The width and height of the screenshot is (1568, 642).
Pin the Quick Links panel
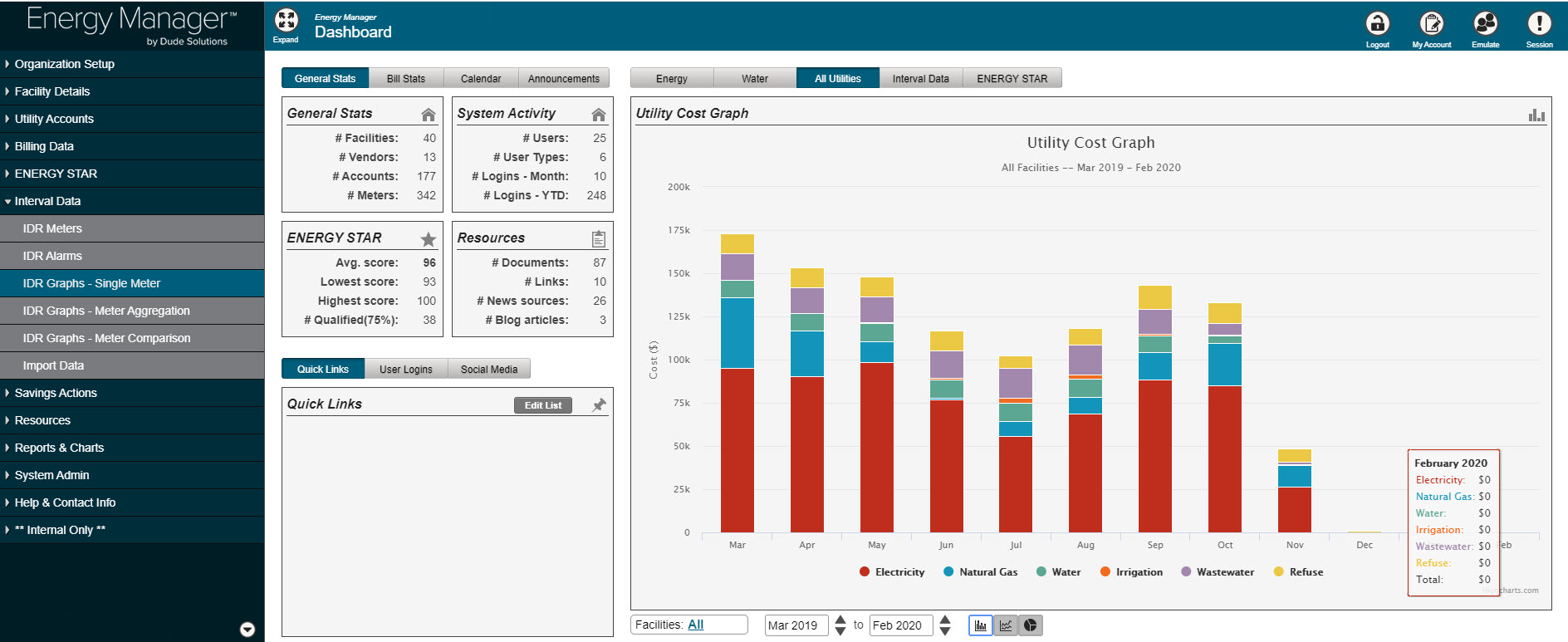599,405
